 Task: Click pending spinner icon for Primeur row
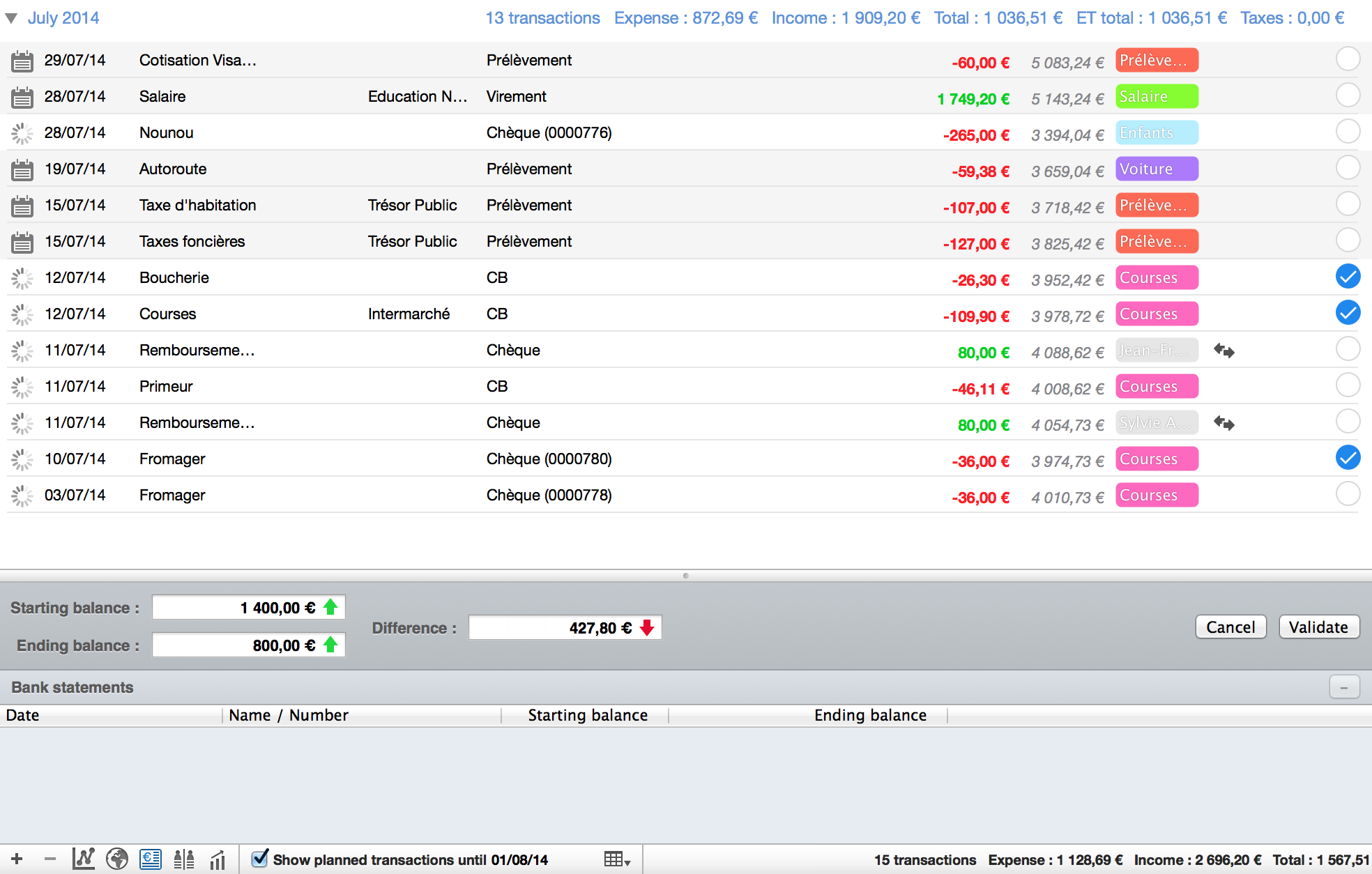pos(22,387)
